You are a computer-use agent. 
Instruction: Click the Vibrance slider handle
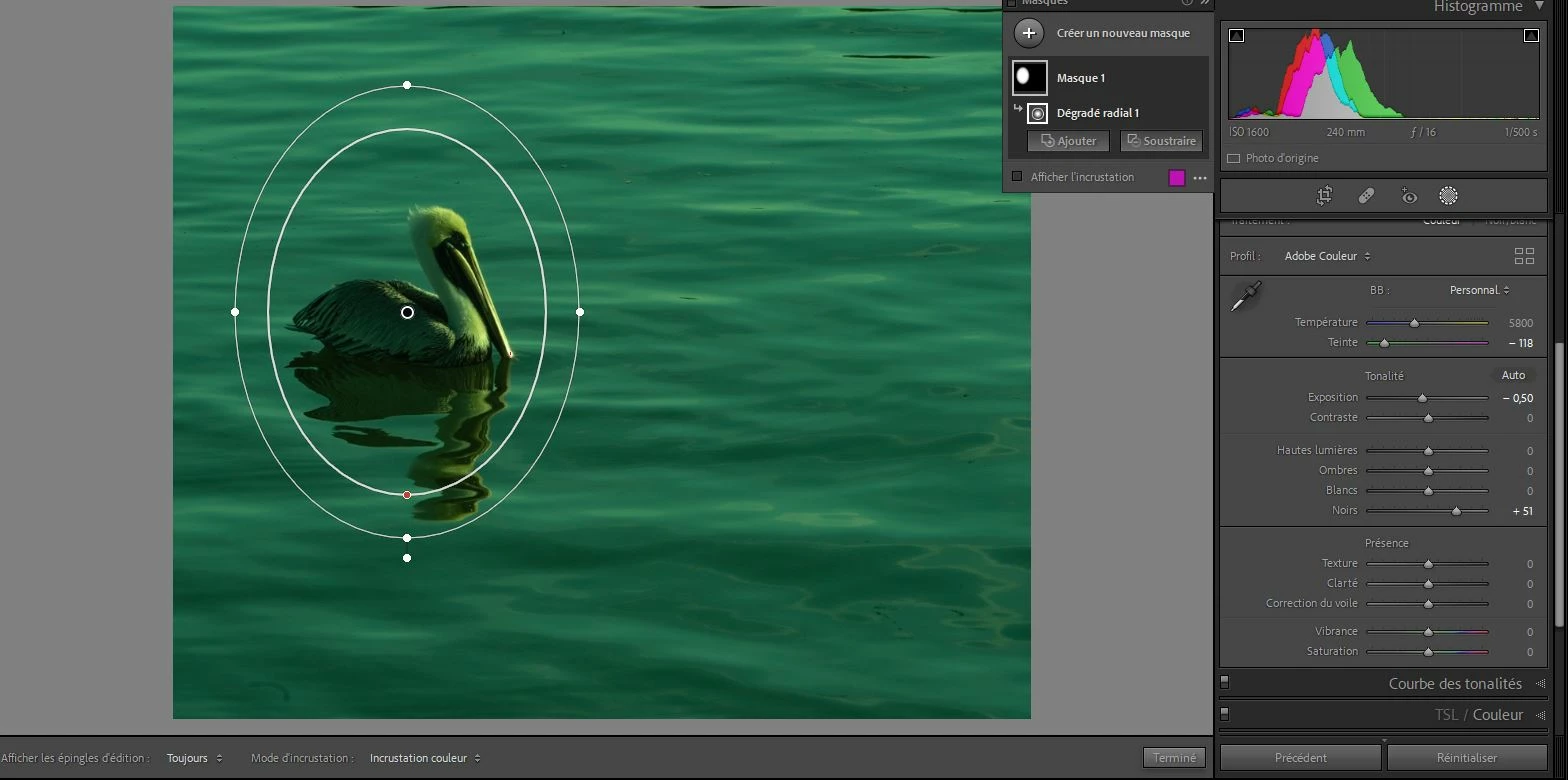pyautogui.click(x=1428, y=632)
